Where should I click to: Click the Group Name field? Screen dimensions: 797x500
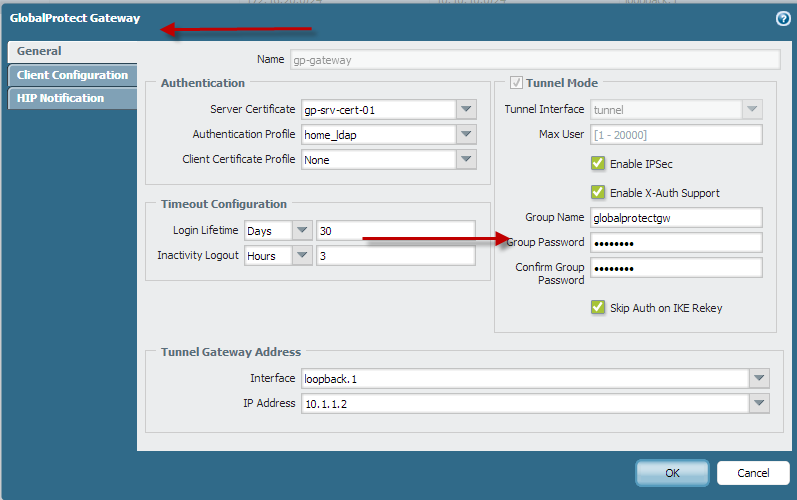click(x=676, y=218)
